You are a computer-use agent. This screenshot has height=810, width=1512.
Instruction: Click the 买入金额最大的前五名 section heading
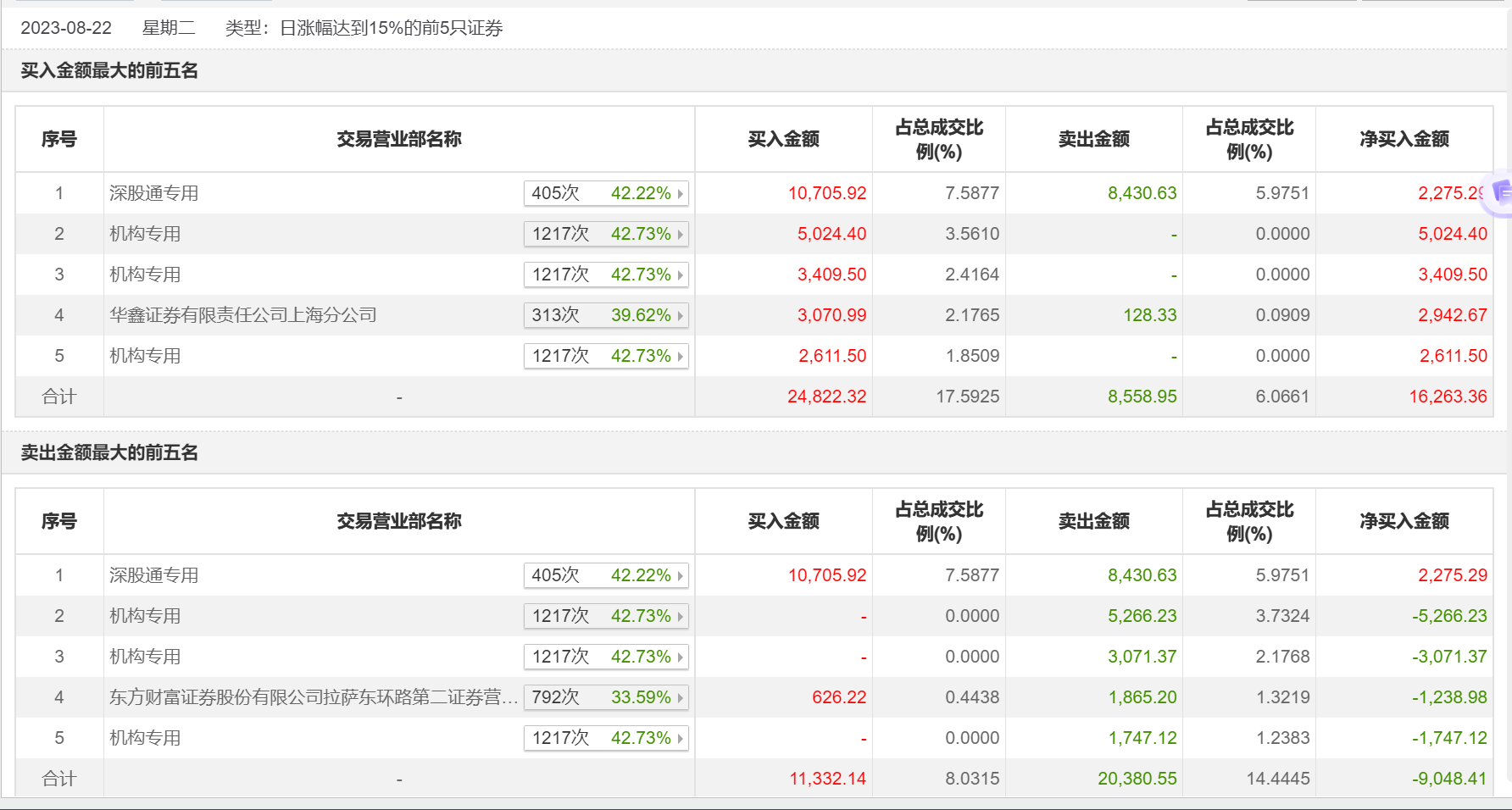click(x=109, y=70)
